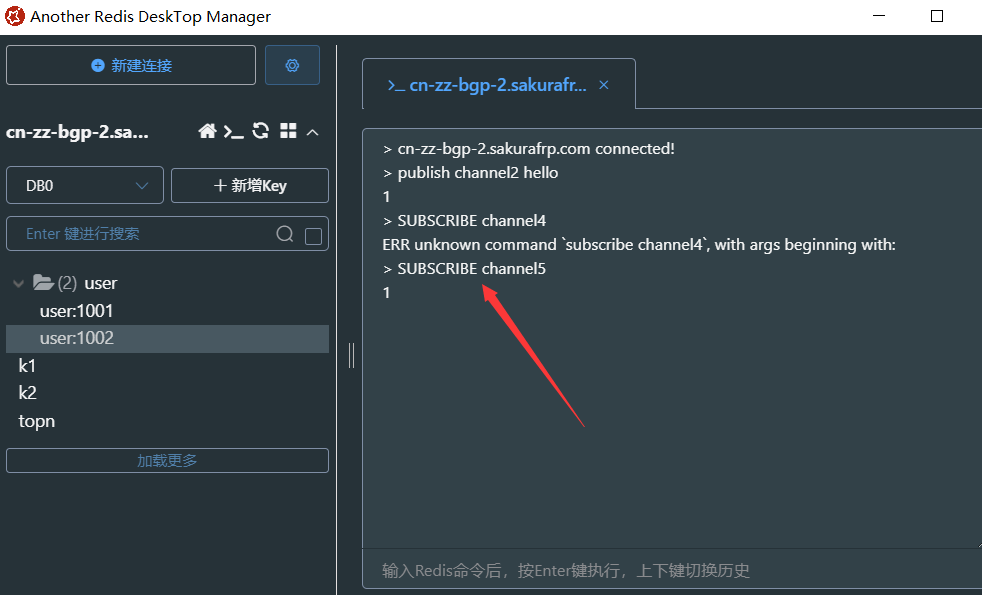Image resolution: width=982 pixels, height=595 pixels.
Task: Close the cn-zz-bgp-2.sakurafr... tab
Action: 604,85
